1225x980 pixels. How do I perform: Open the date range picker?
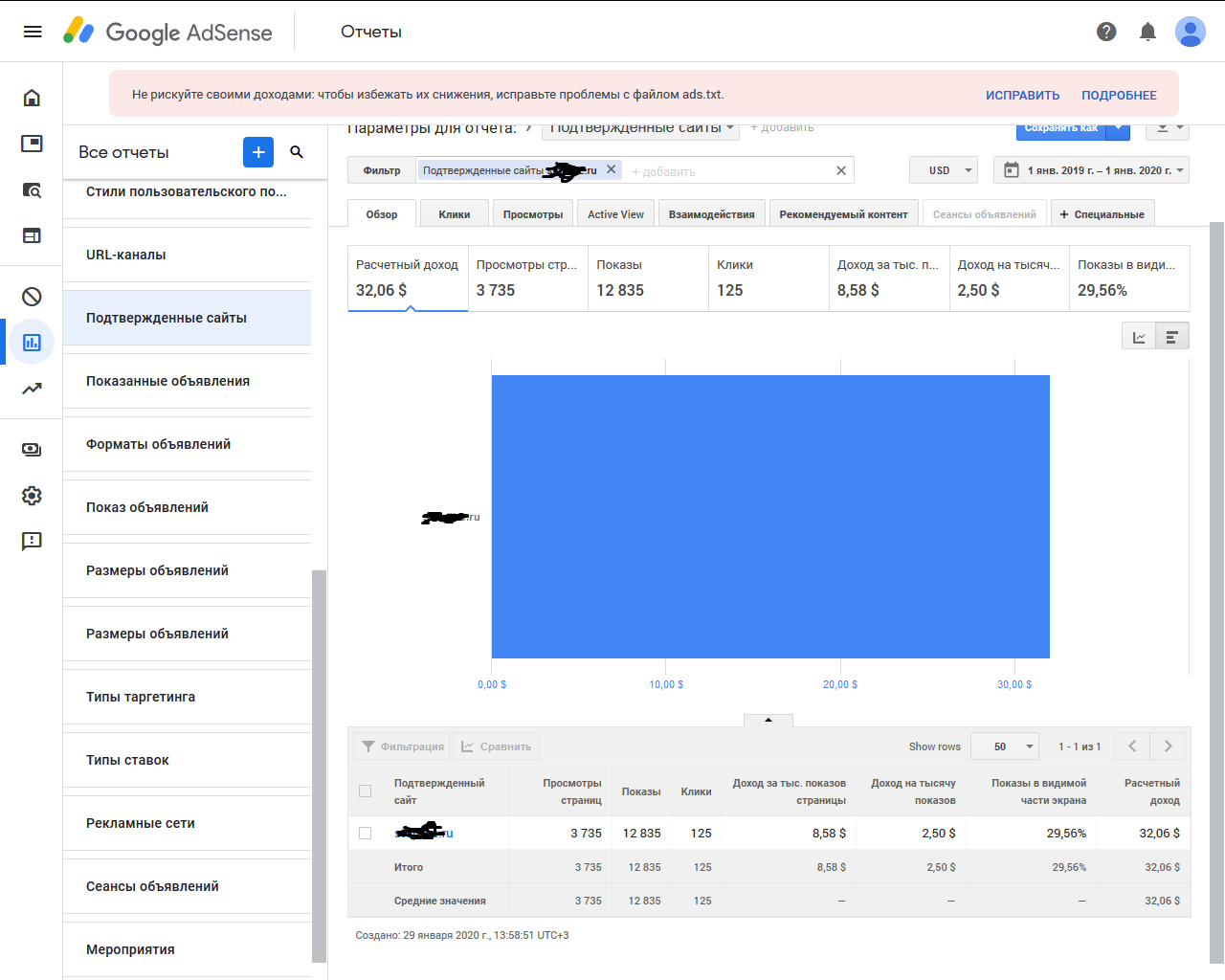tap(1091, 170)
